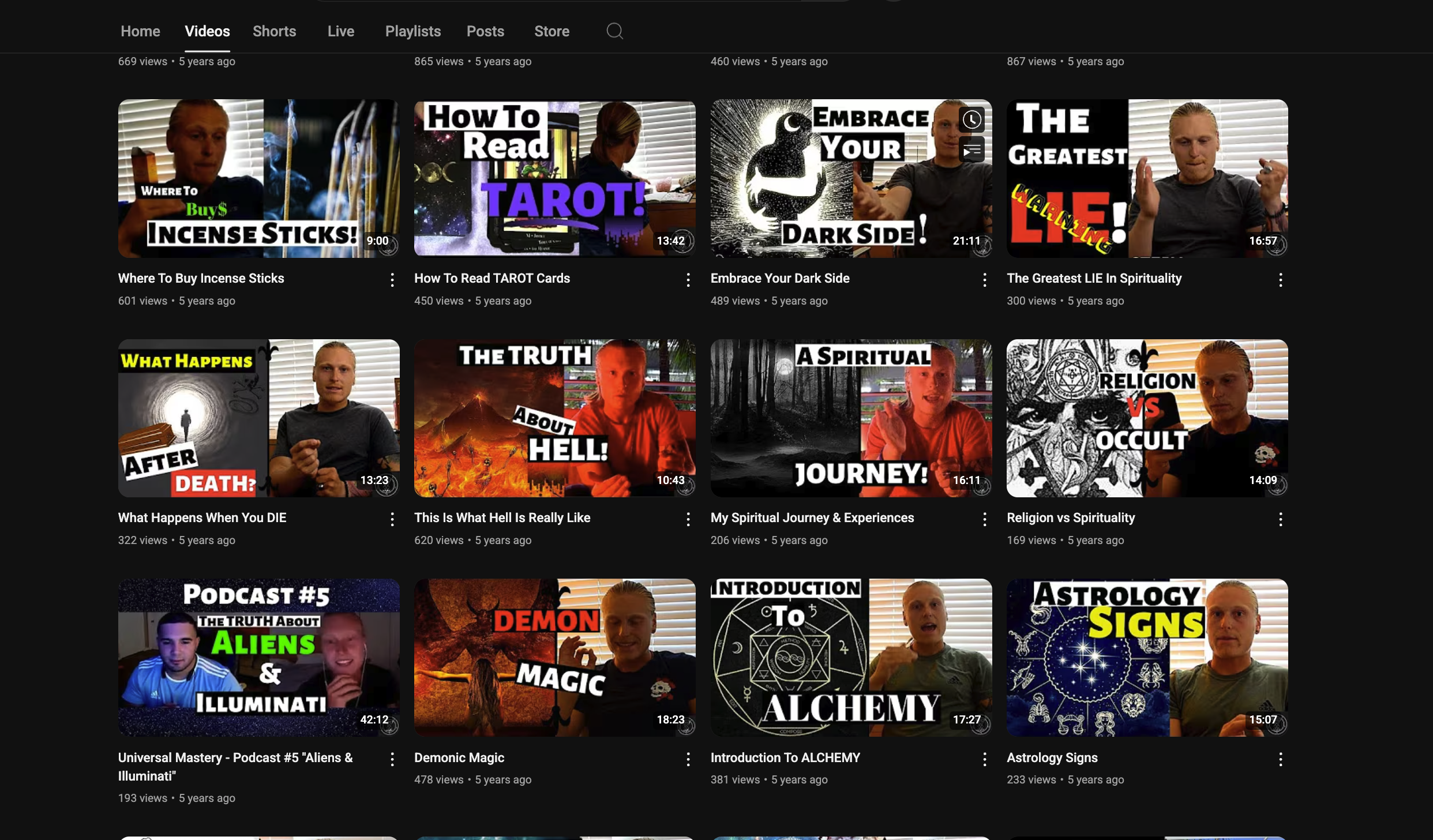Open the Astrology Signs video thumbnail

[1147, 657]
